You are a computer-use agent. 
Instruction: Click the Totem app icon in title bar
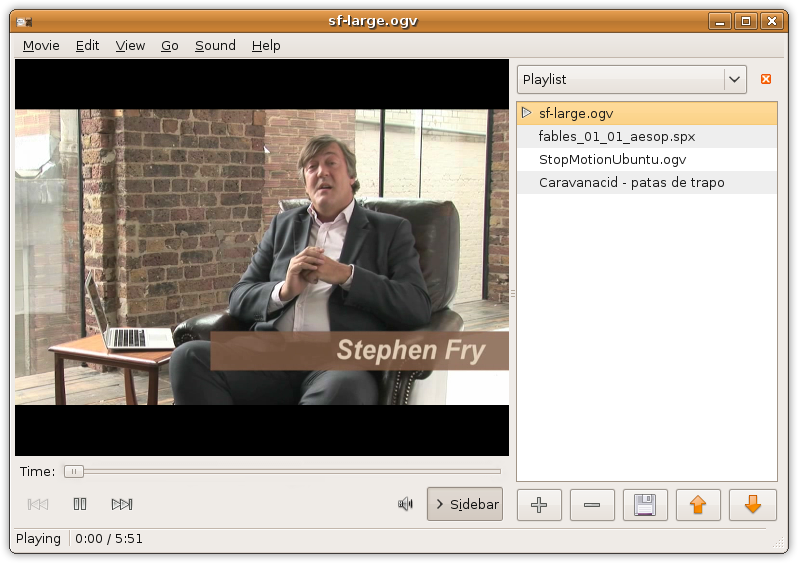pyautogui.click(x=24, y=21)
